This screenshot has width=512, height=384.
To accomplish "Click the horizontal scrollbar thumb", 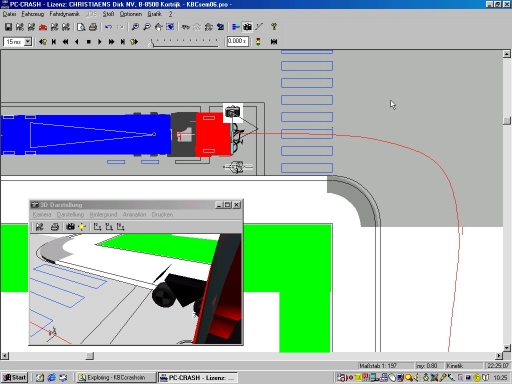I will 90,356.
